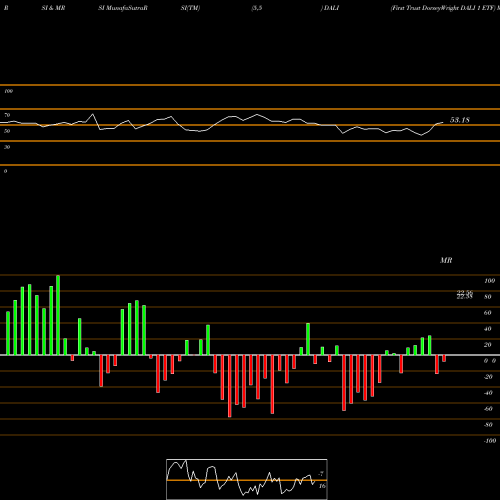The image size is (500, 500).
Task: Open the mini overview chart thumbnail at bottom
Action: tap(247, 479)
